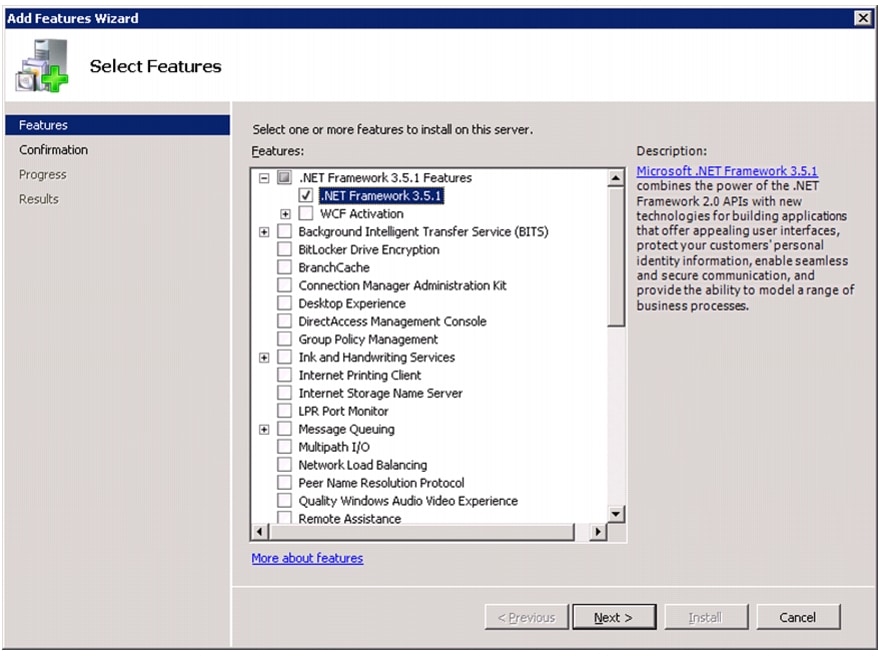878x672 pixels.
Task: Select the WCF Activation tree label
Action: coord(362,213)
